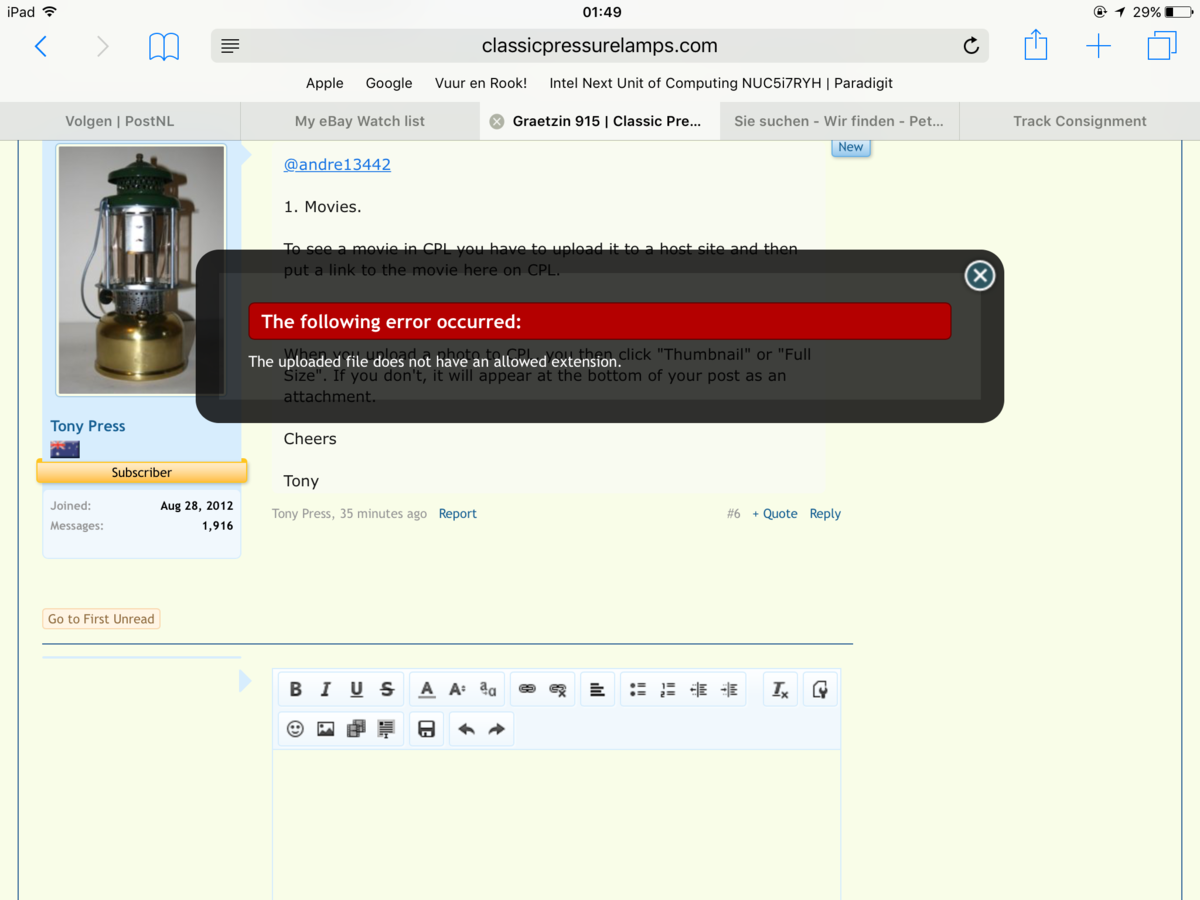Click the Go to First Unread button

tap(101, 619)
